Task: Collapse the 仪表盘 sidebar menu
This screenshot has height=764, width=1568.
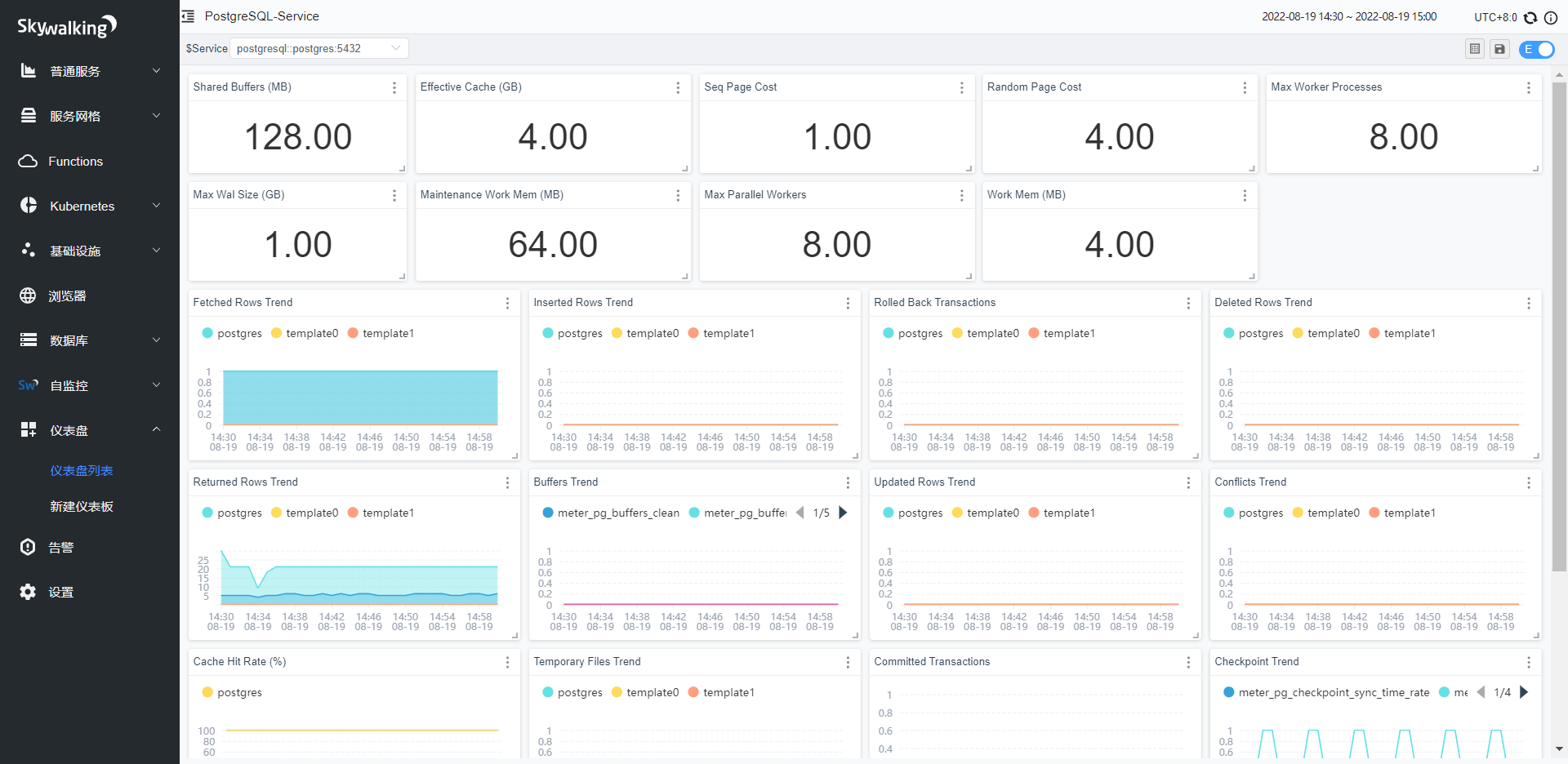Action: (90, 430)
